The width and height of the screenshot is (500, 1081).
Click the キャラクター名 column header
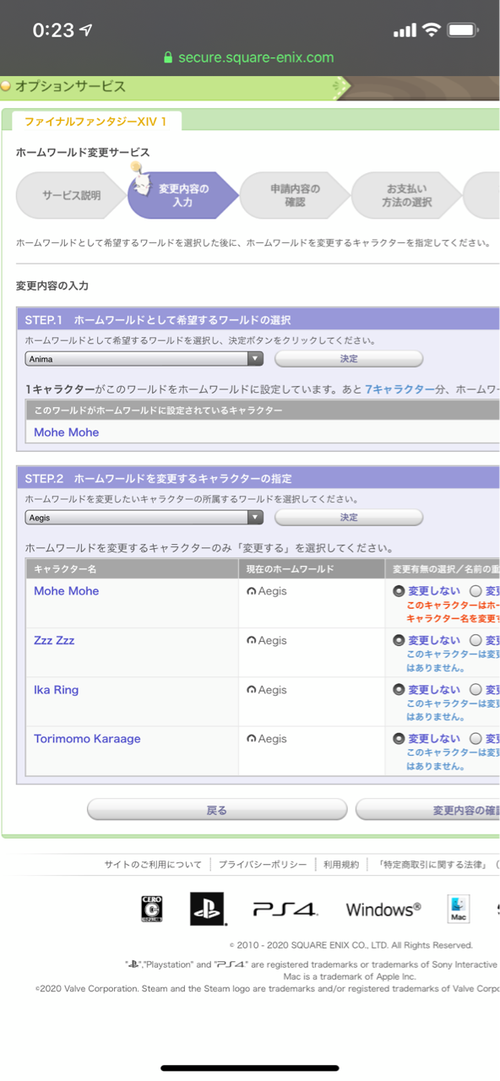(x=132, y=569)
